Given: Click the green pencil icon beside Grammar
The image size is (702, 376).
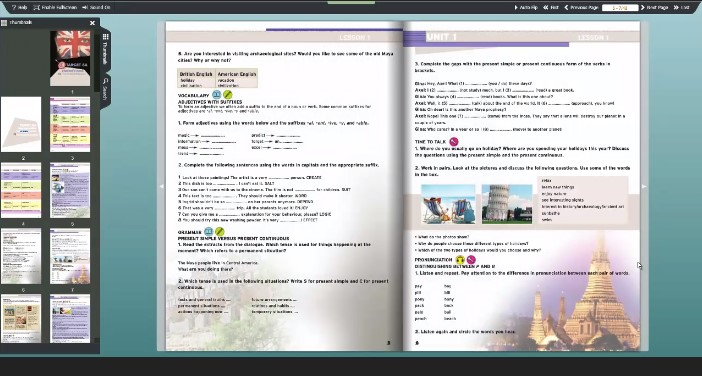Looking at the screenshot, I should (219, 231).
